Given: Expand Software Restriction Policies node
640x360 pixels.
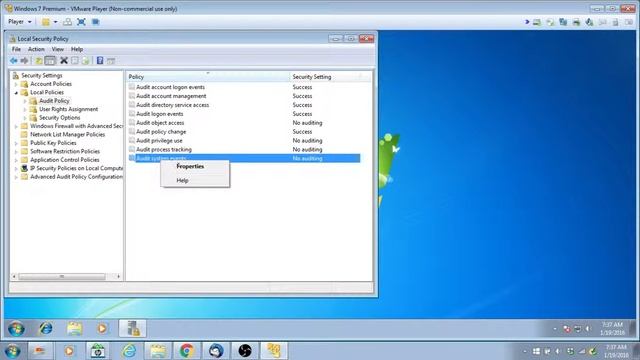Looking at the screenshot, I should point(16,152).
